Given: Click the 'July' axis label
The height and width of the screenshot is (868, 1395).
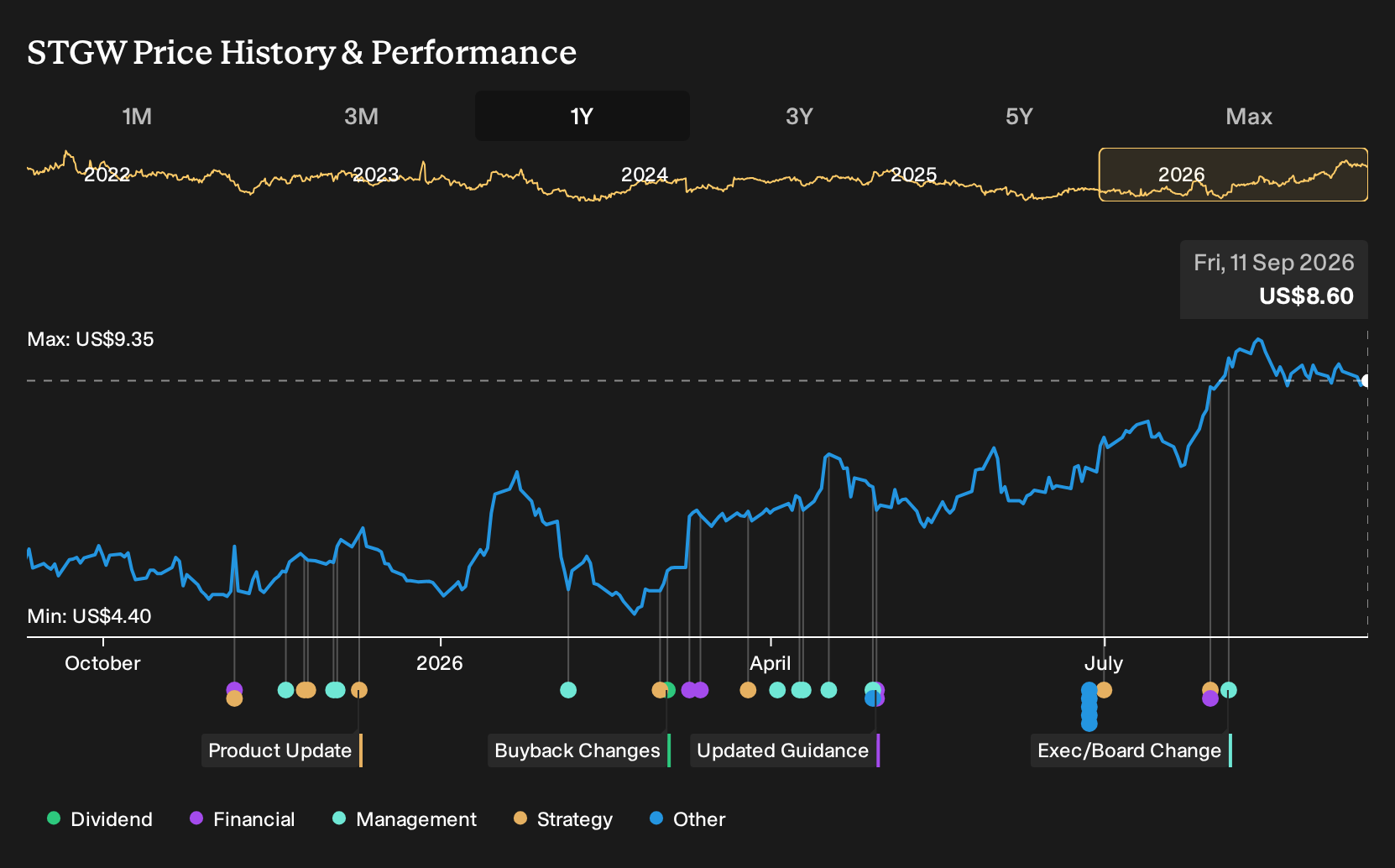Looking at the screenshot, I should (x=1104, y=663).
